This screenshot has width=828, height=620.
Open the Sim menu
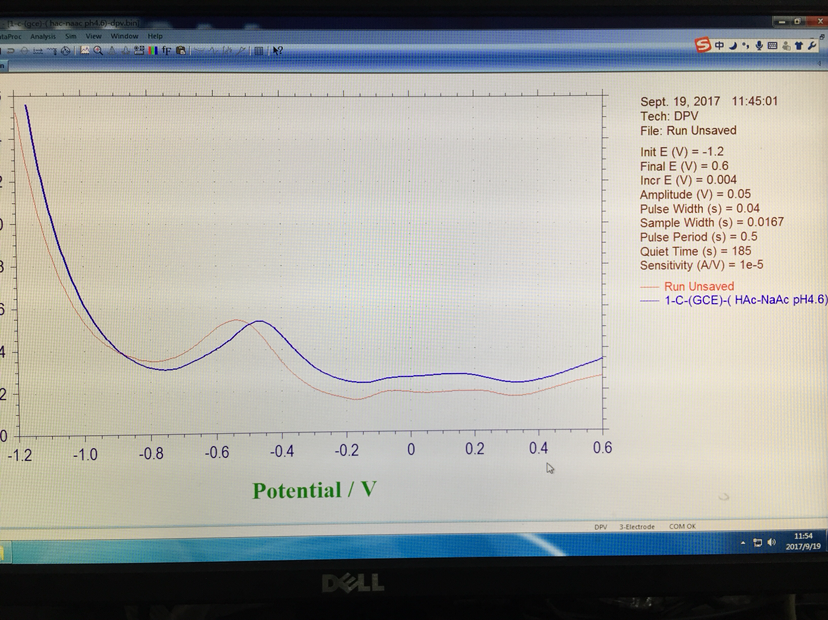[71, 36]
